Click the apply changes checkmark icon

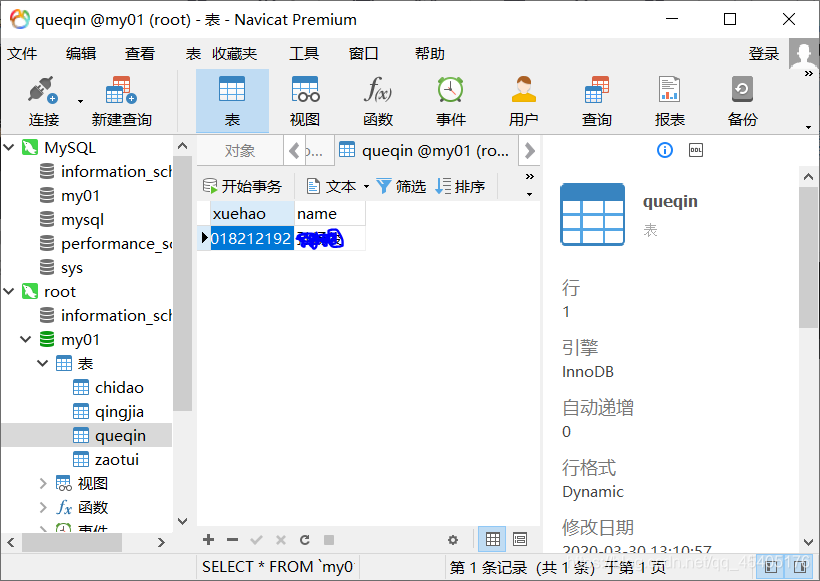click(256, 540)
